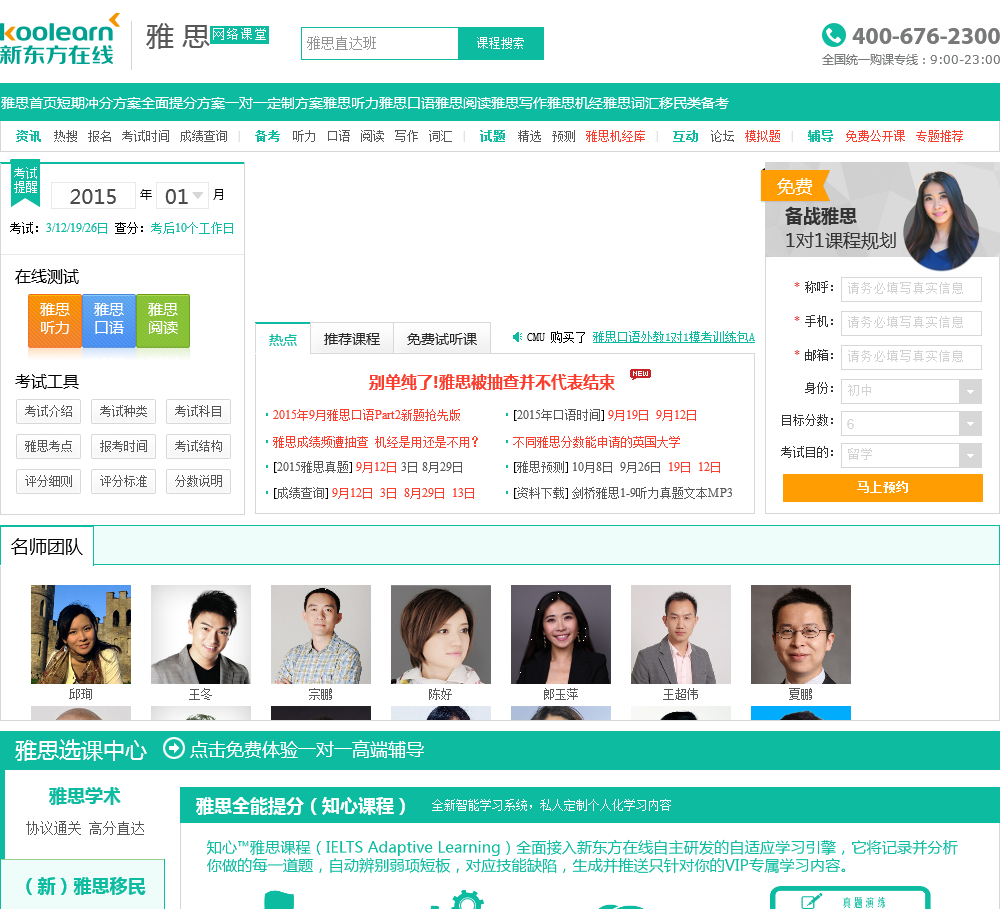
Task: Open the 雅思机经库 red link
Action: click(615, 136)
